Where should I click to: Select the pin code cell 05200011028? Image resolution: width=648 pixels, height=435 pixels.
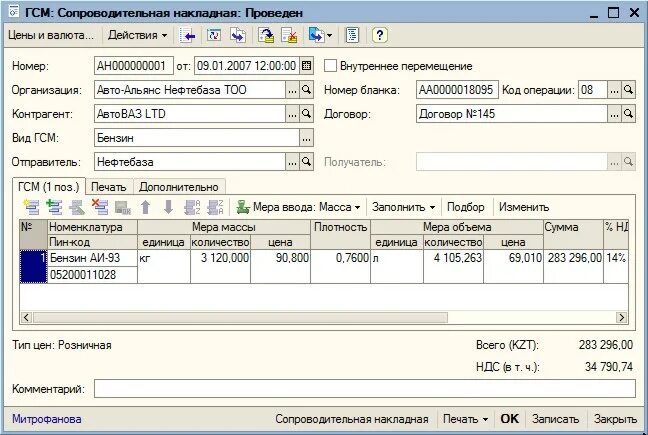point(93,275)
